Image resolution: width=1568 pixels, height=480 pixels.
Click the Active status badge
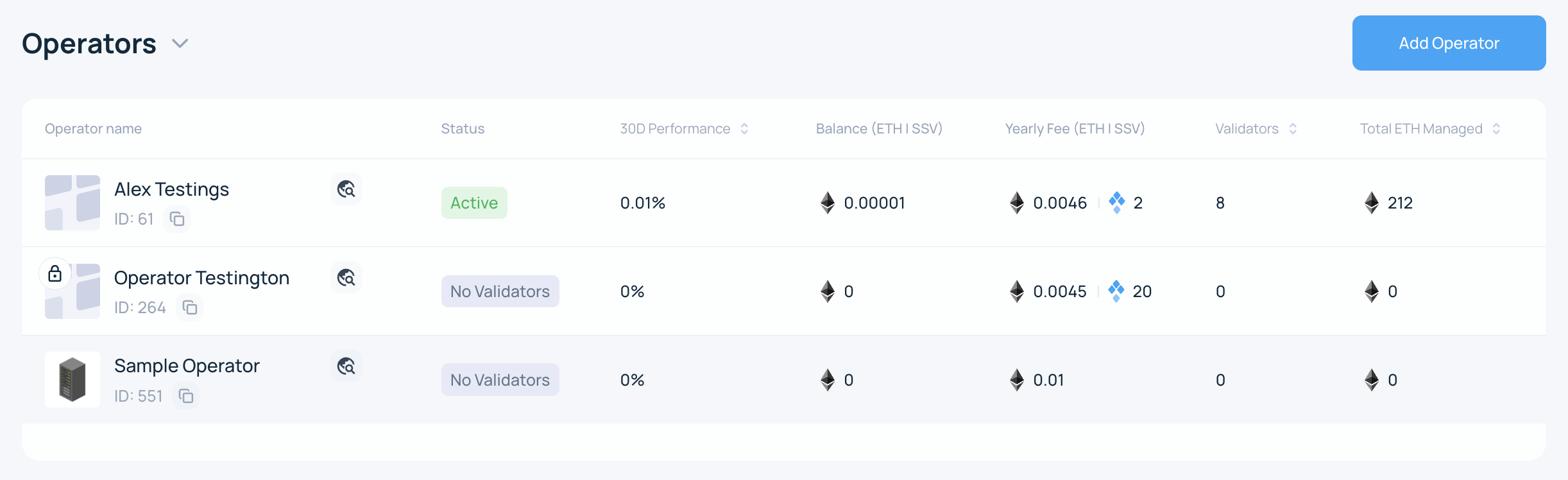point(474,203)
